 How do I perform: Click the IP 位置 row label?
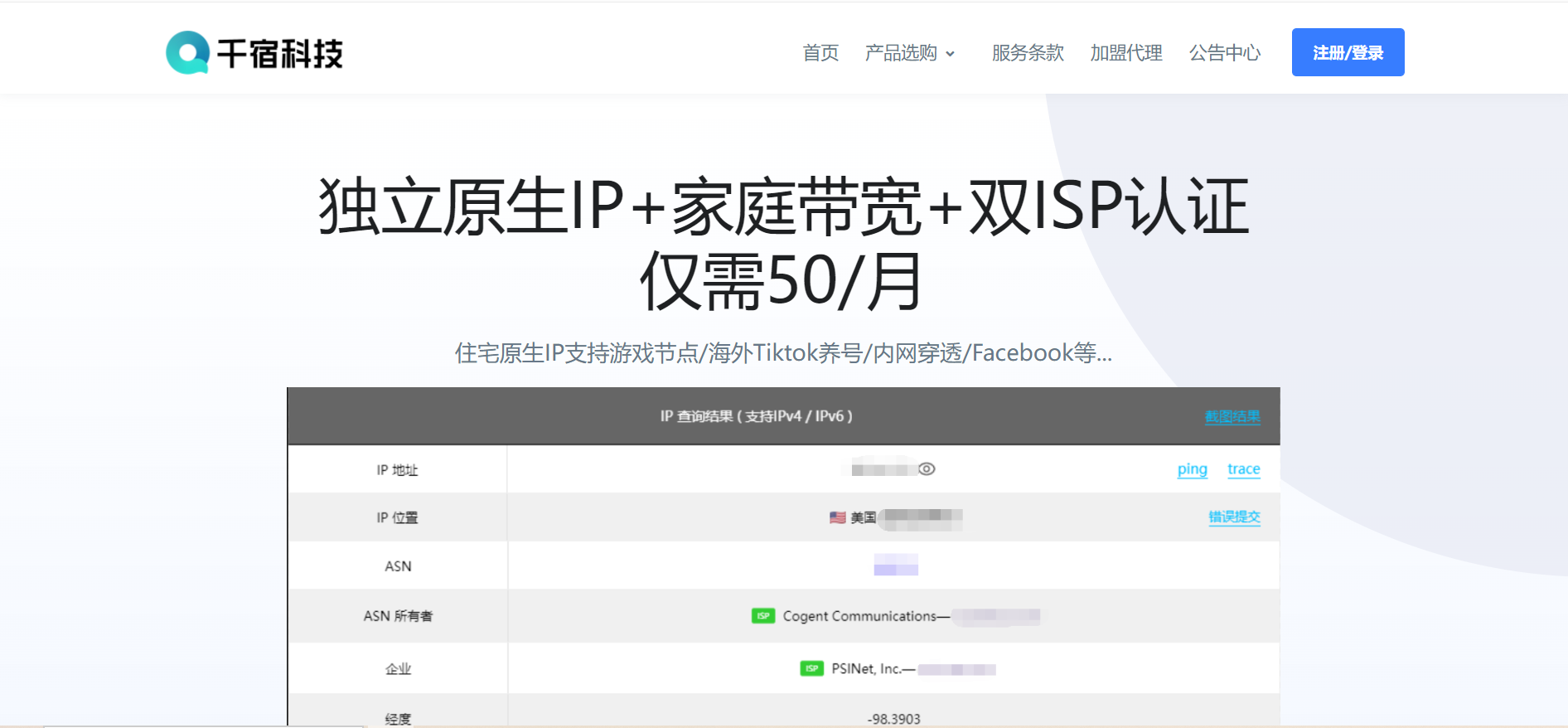(x=397, y=517)
